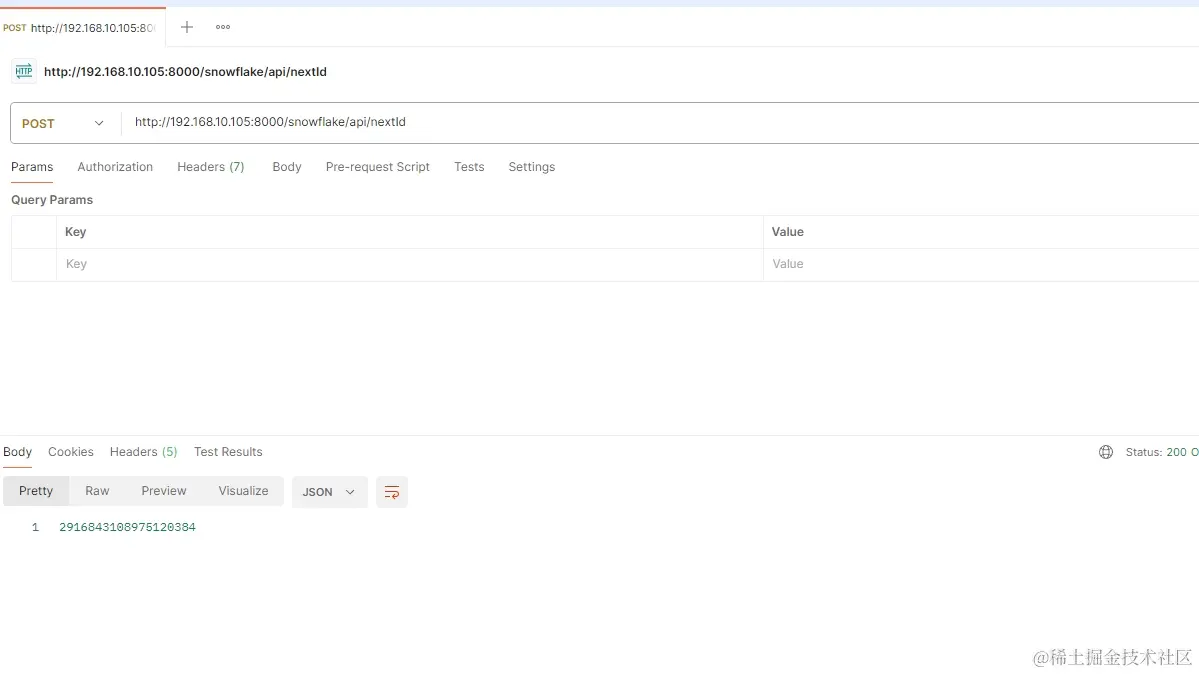This screenshot has width=1199, height=674.
Task: Click the Status: 200 text
Action: click(x=1162, y=452)
